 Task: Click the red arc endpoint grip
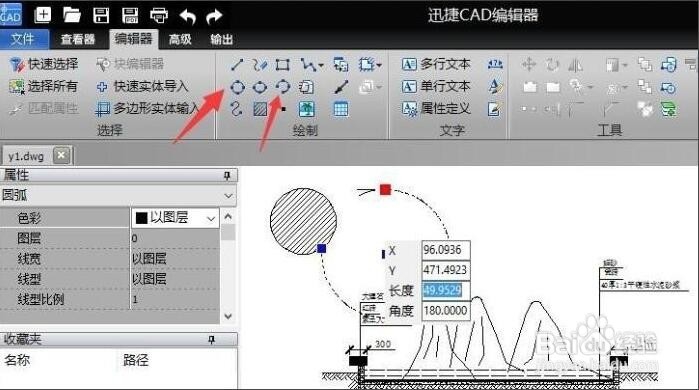[385, 189]
